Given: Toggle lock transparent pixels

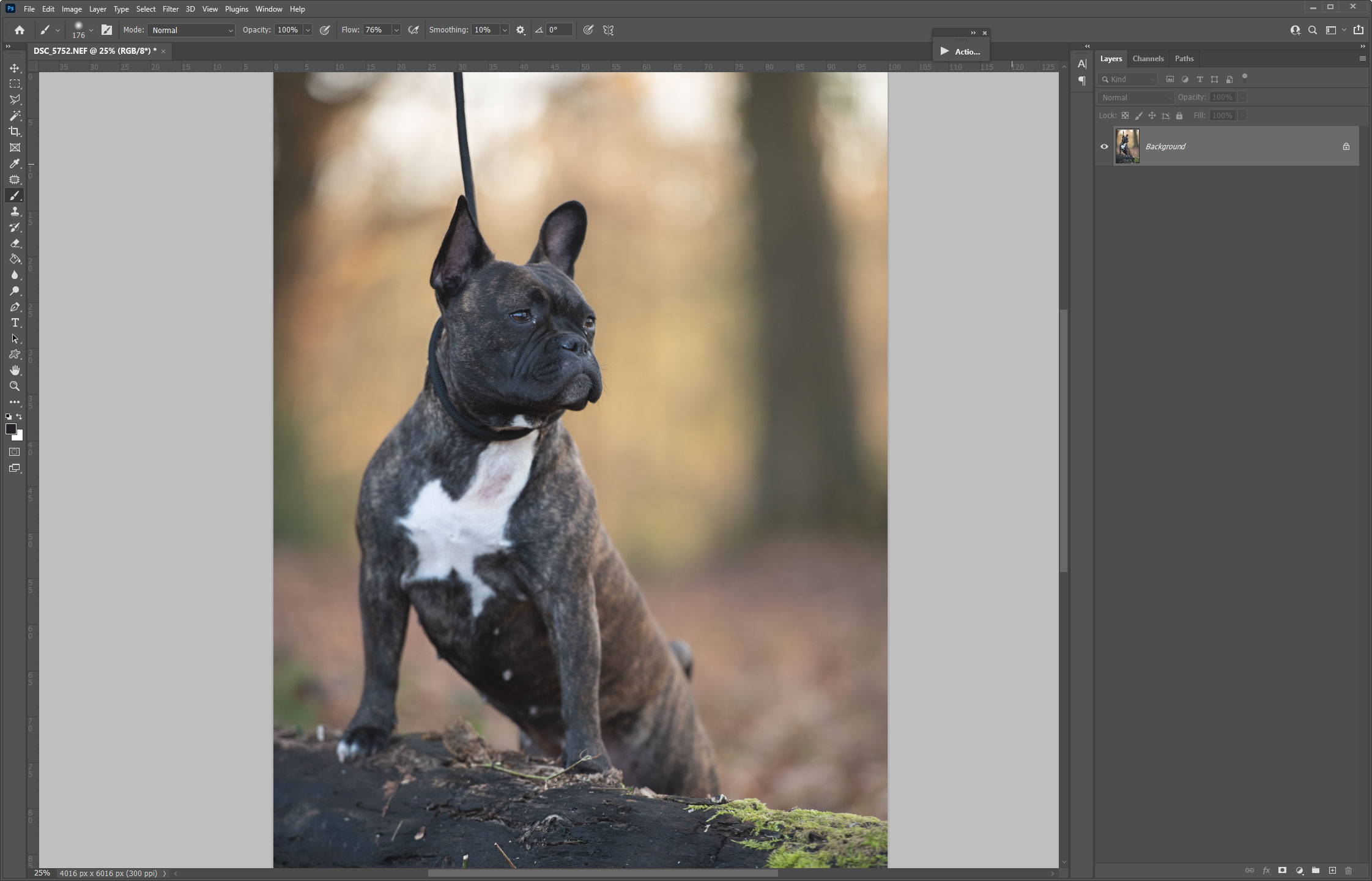Looking at the screenshot, I should point(1125,116).
